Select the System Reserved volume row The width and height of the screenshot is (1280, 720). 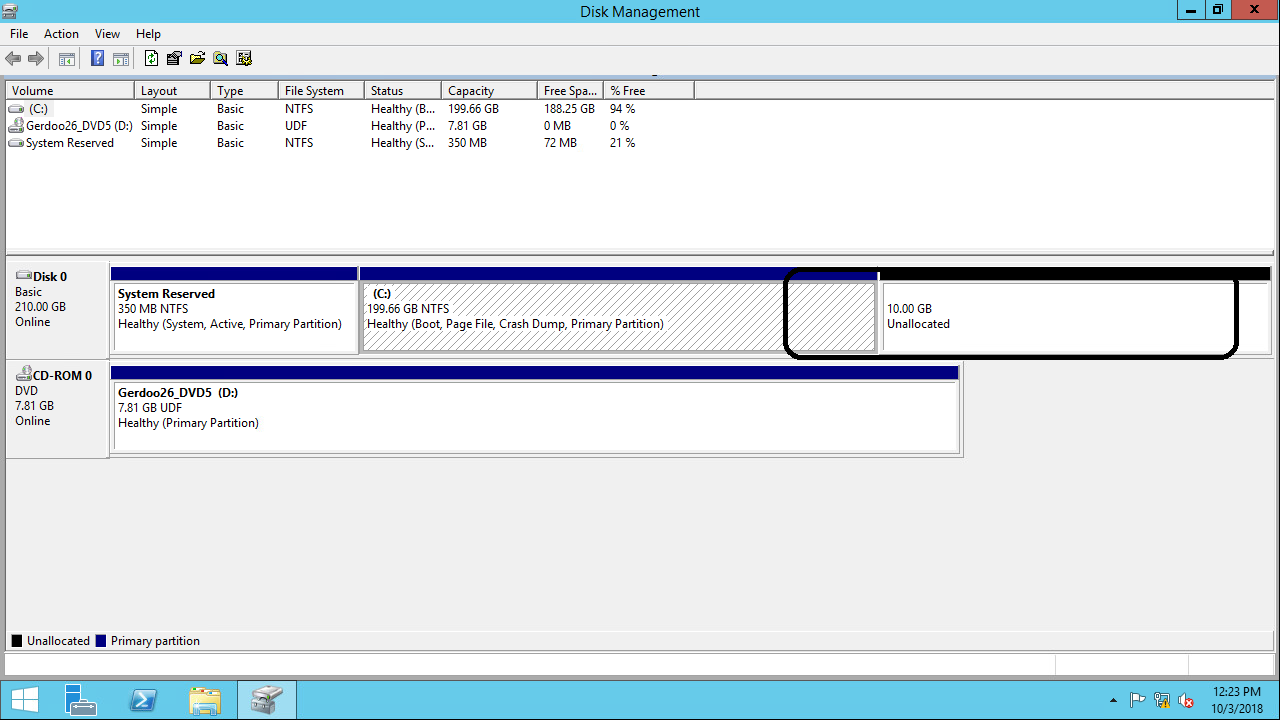click(x=69, y=143)
